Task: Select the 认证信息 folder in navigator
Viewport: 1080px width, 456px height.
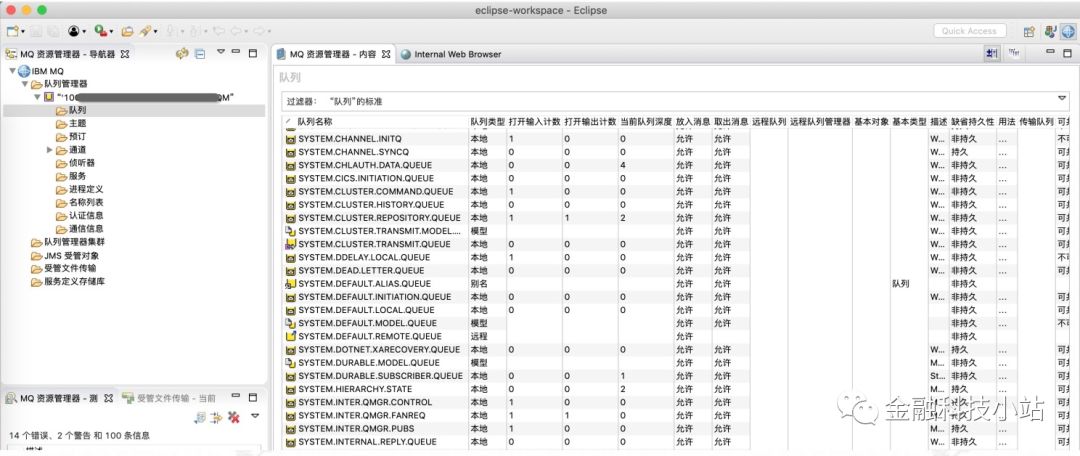Action: (x=79, y=216)
